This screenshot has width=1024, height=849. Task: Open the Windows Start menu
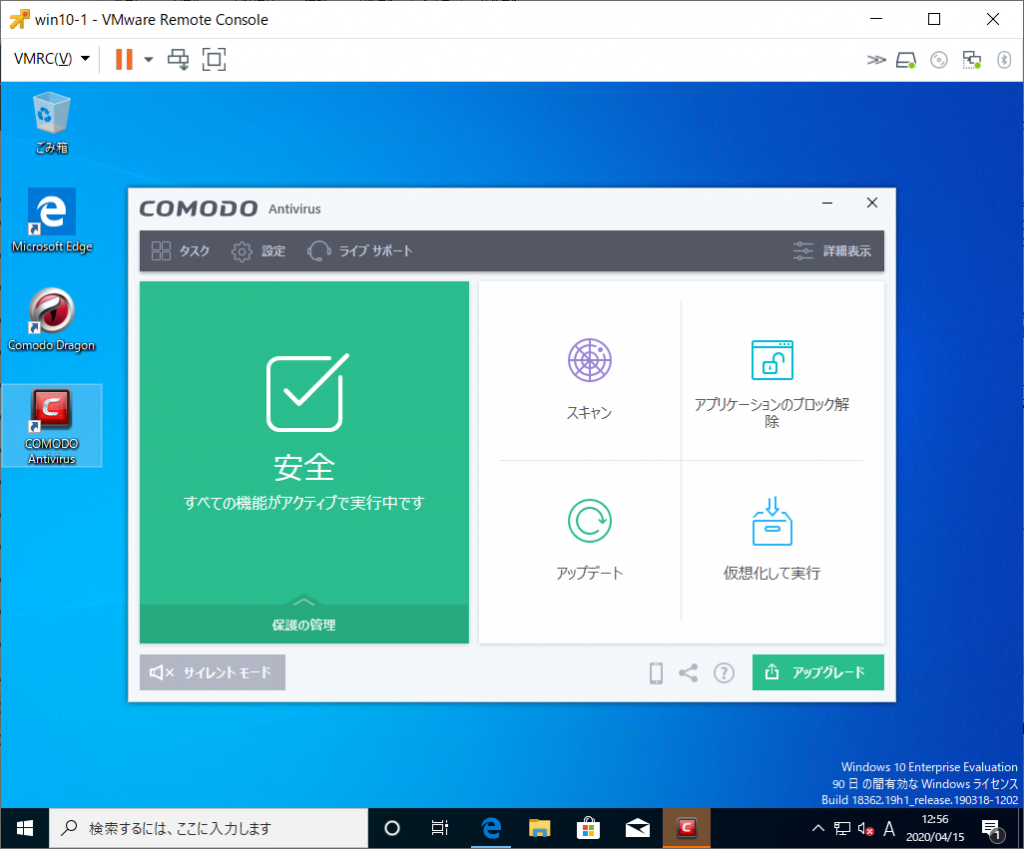point(25,828)
